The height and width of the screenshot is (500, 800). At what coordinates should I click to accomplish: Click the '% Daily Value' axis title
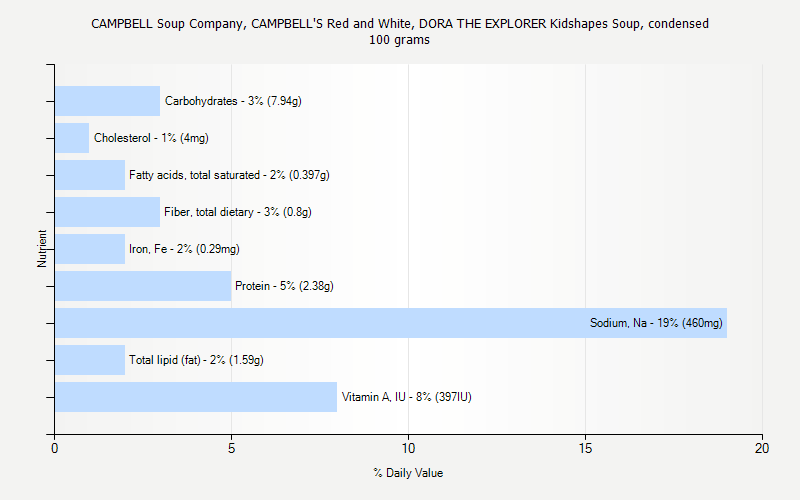click(408, 473)
